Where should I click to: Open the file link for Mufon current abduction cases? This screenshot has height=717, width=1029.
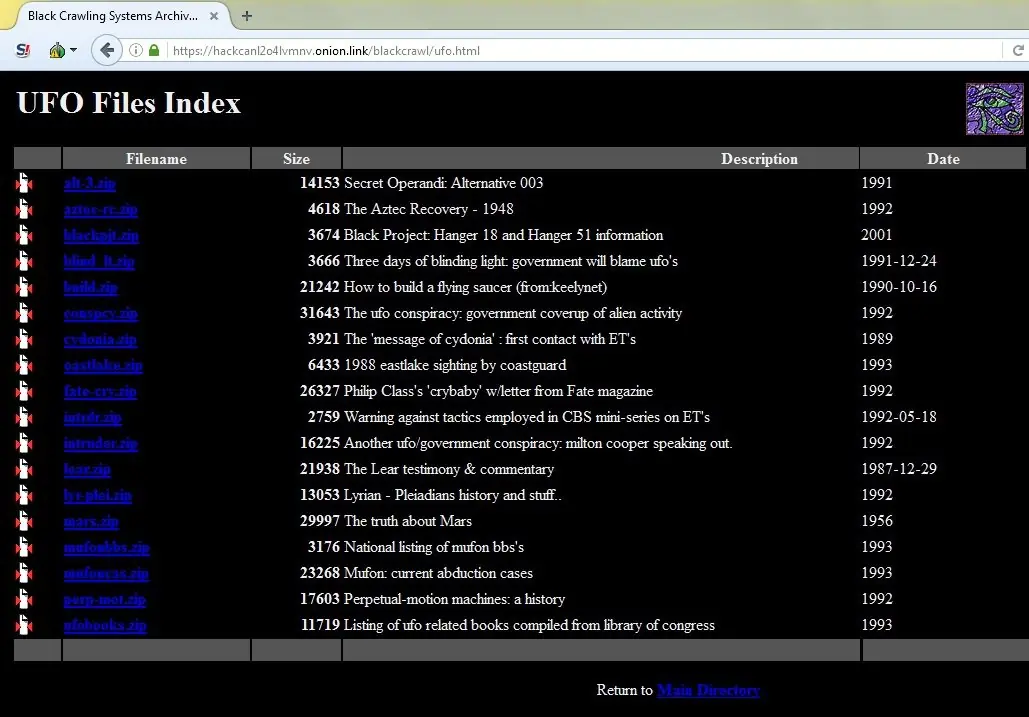106,573
